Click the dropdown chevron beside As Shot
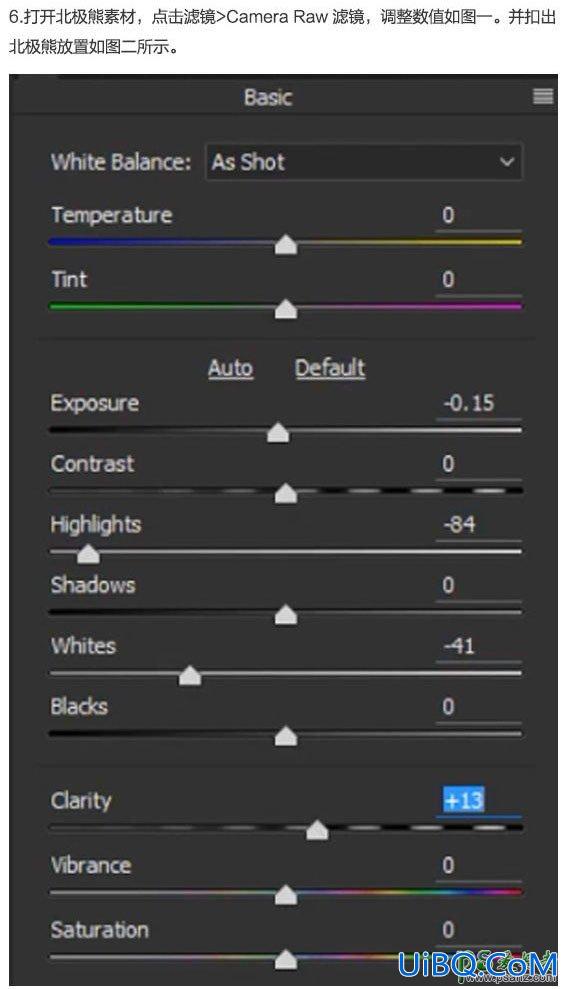Screen dimensions: 568x989 click(506, 162)
